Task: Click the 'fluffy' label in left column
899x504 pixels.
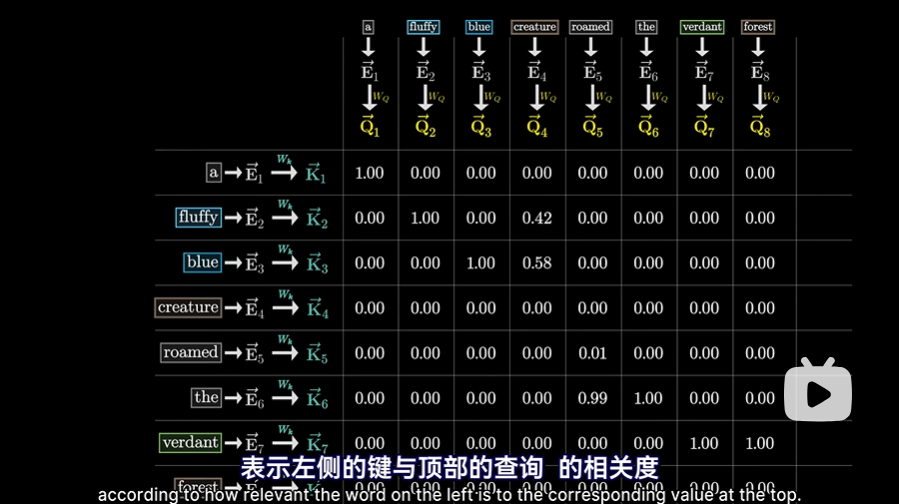Action: tap(197, 217)
